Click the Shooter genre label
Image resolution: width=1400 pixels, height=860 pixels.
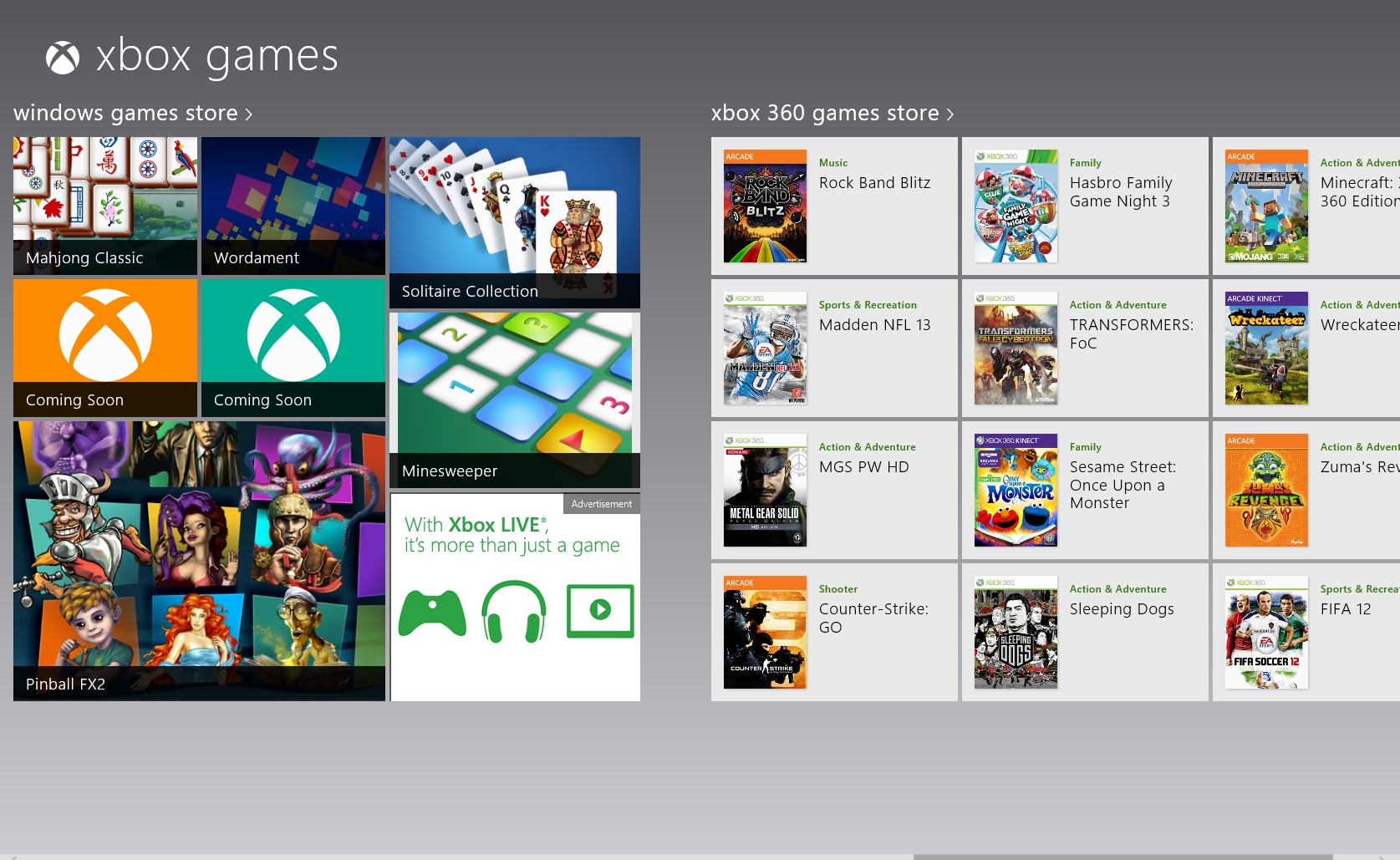(x=838, y=589)
